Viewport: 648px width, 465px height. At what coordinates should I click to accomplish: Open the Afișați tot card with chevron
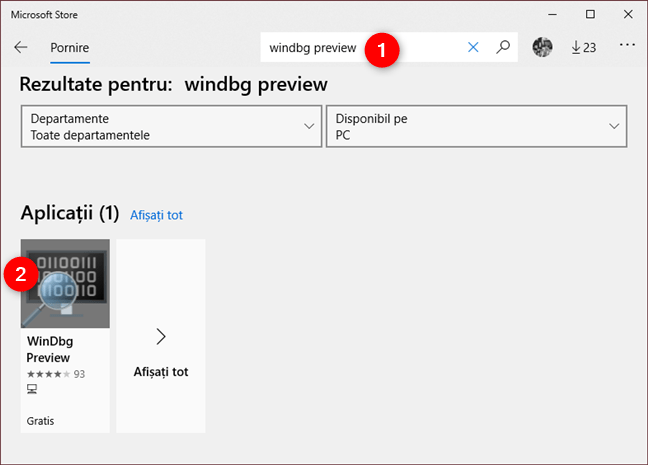(x=161, y=336)
